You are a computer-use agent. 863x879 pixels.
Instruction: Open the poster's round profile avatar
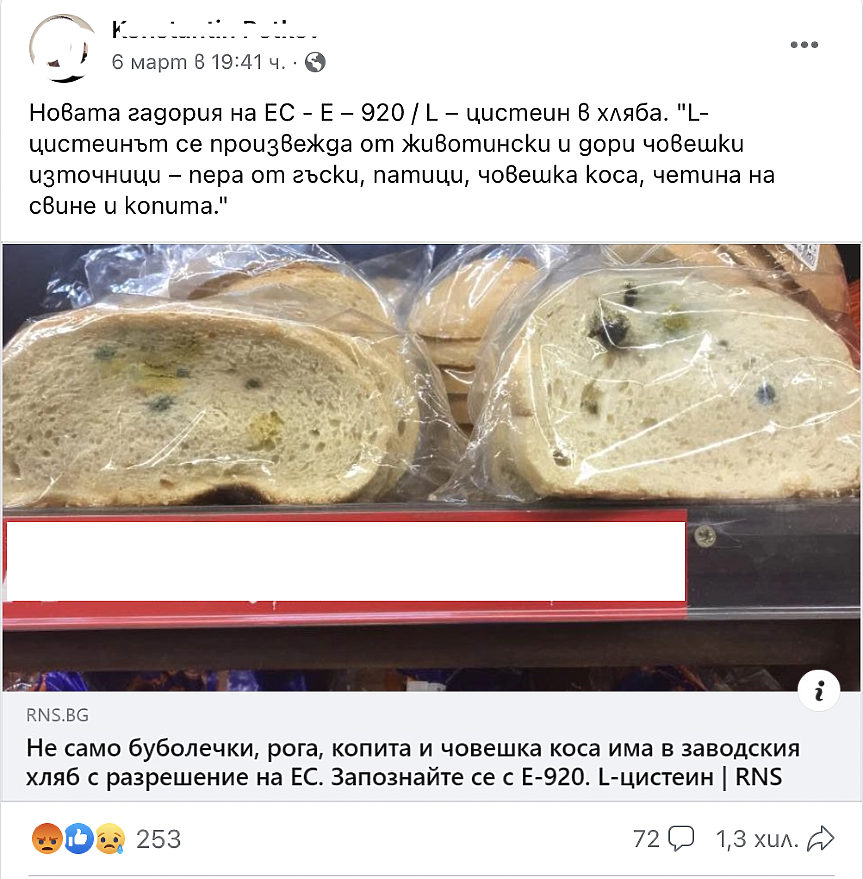pyautogui.click(x=62, y=48)
